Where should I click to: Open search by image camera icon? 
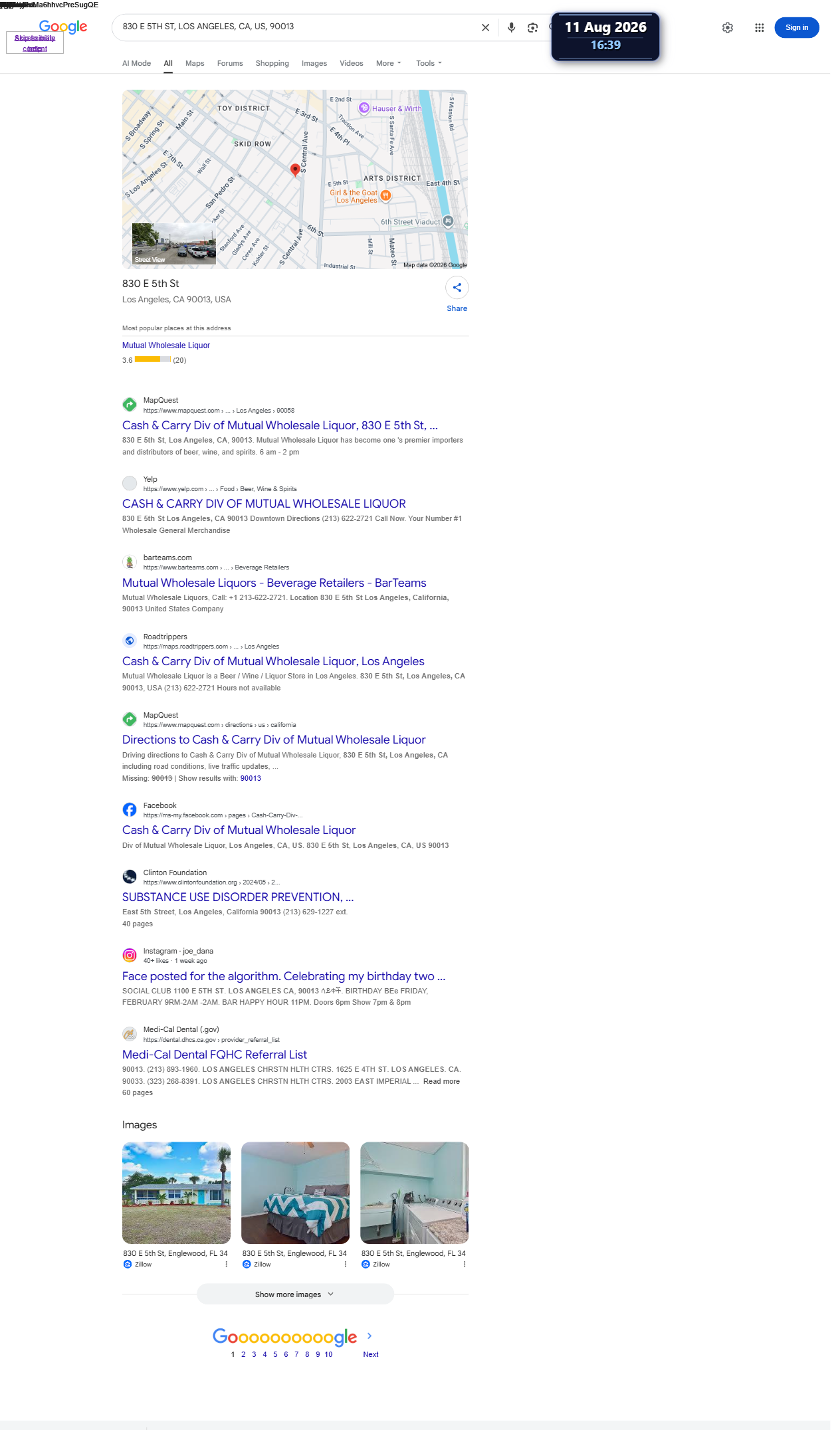tap(532, 27)
